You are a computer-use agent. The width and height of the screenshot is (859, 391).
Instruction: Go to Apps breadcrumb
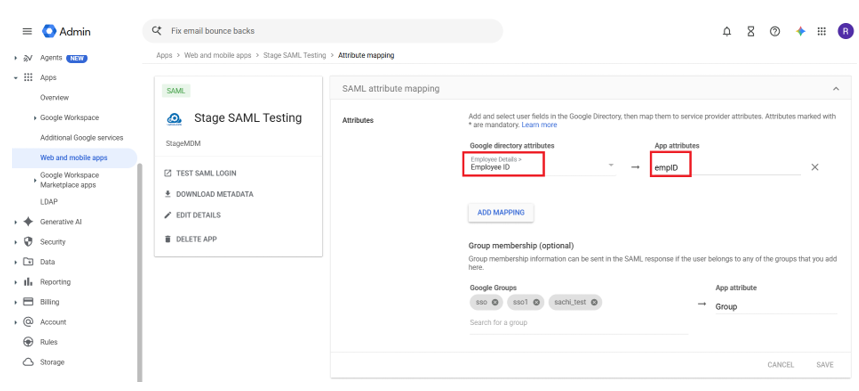coord(164,55)
